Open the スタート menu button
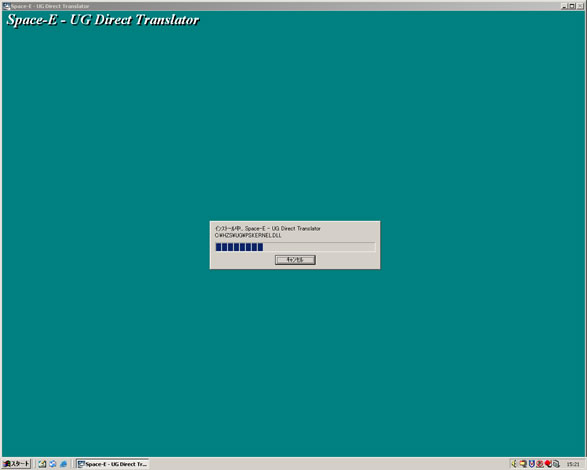587x470 pixels. [x=16, y=464]
